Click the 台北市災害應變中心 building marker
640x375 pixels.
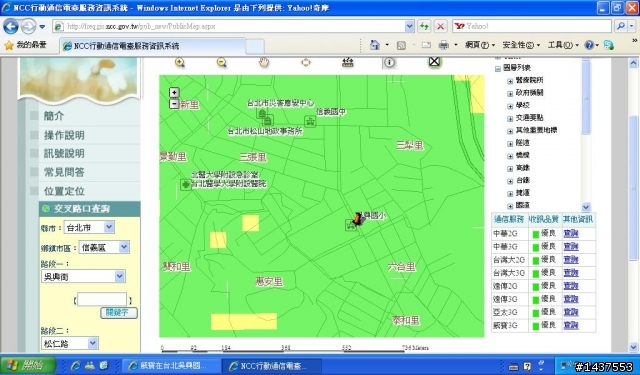[x=262, y=113]
